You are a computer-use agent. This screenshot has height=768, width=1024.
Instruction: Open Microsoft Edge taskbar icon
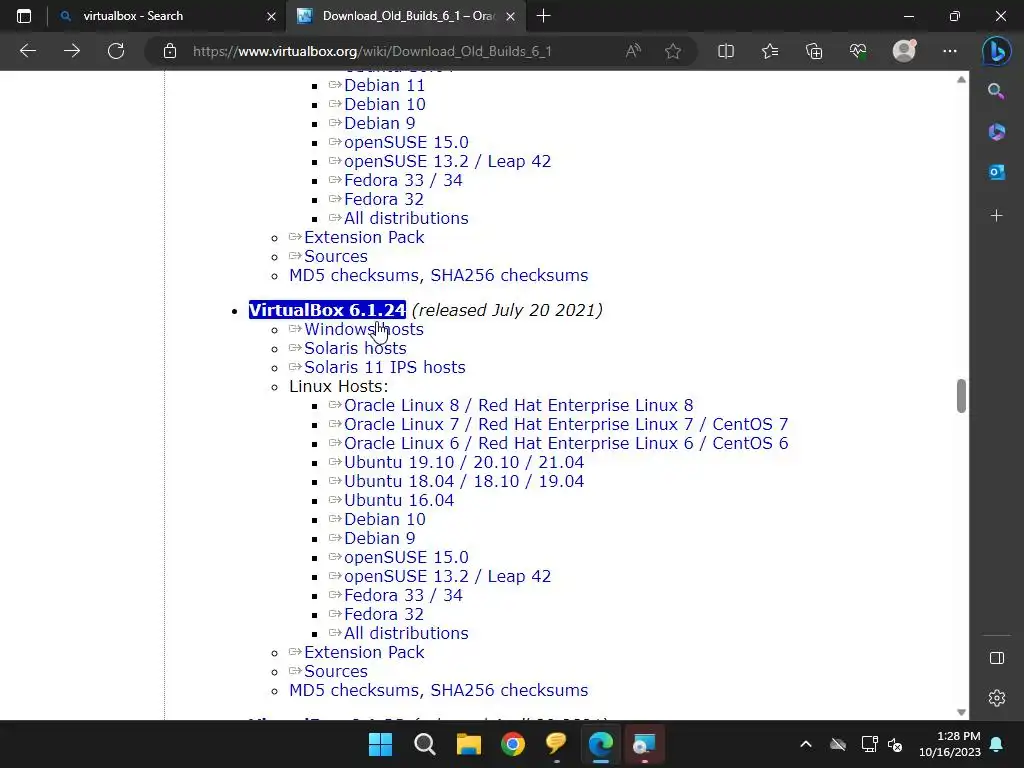pyautogui.click(x=601, y=744)
